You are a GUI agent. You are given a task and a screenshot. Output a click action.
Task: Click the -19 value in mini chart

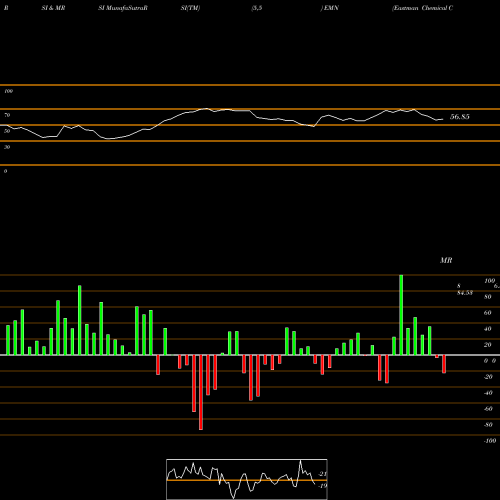click(323, 486)
